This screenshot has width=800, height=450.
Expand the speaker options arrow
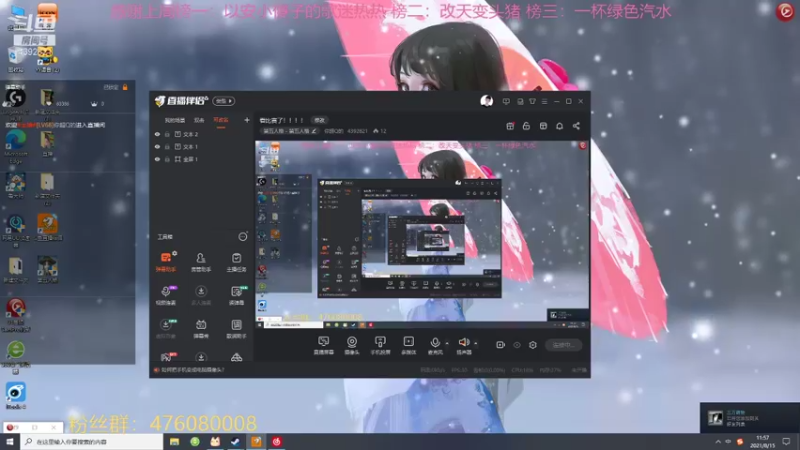[x=476, y=343]
